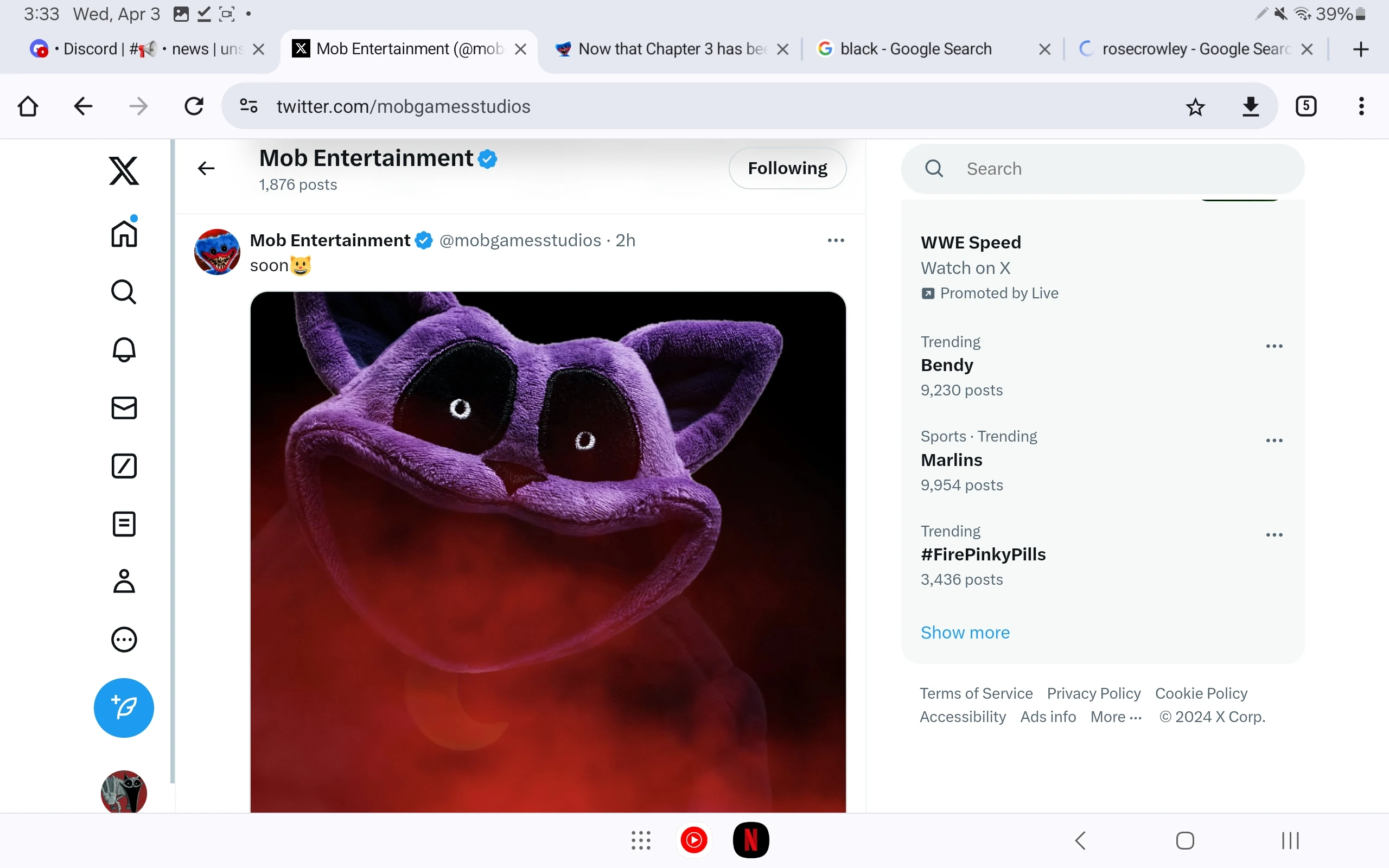Screen dimensions: 1389x868
Task: Click the blue compose post button
Action: click(x=123, y=708)
